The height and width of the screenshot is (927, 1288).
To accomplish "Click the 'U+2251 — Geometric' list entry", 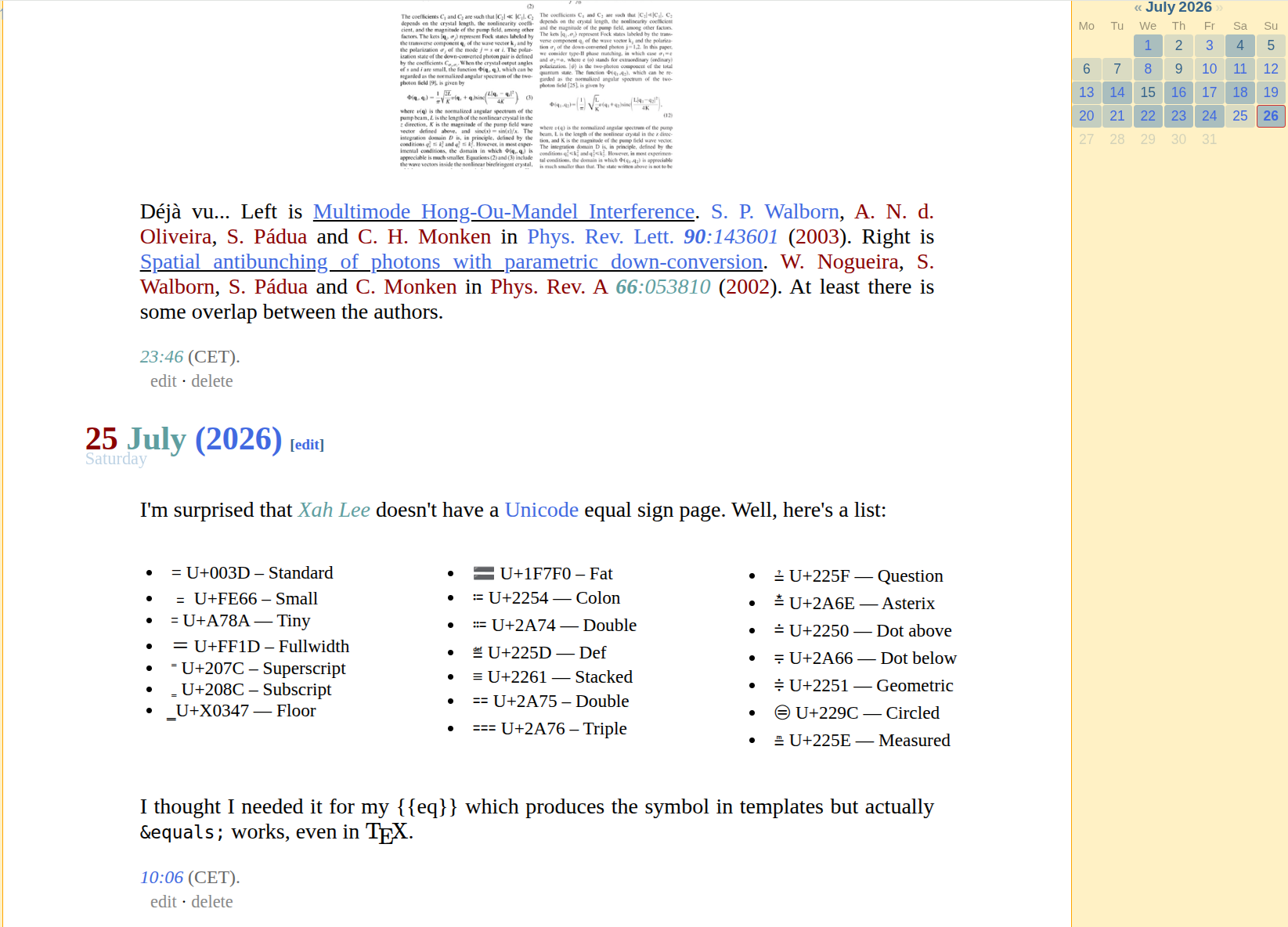I will point(864,685).
